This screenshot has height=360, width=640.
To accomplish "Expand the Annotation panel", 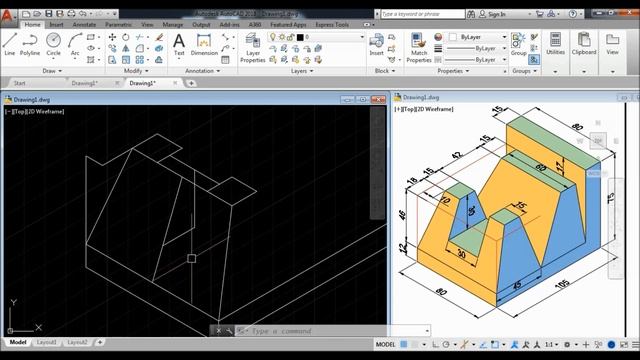I will pyautogui.click(x=202, y=71).
